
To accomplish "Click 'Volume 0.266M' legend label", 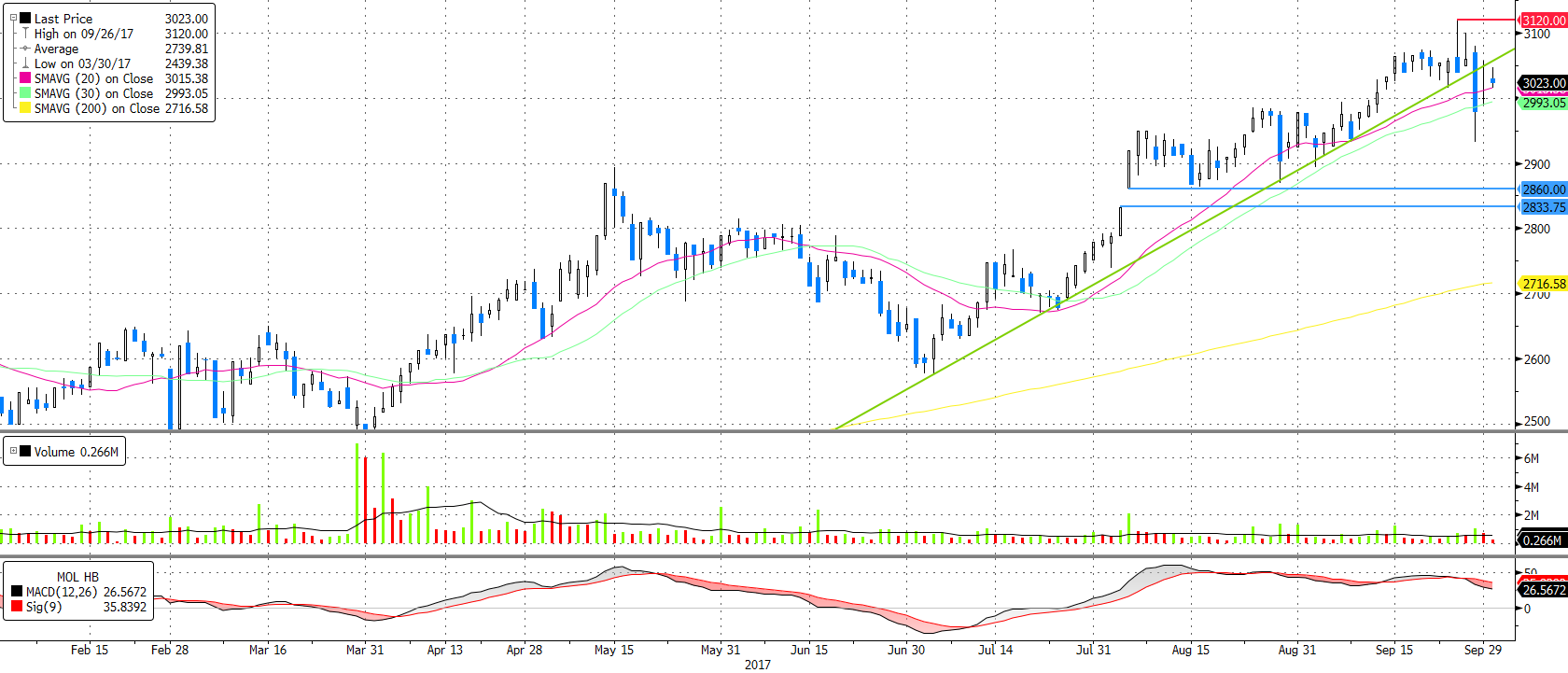I will pos(77,452).
